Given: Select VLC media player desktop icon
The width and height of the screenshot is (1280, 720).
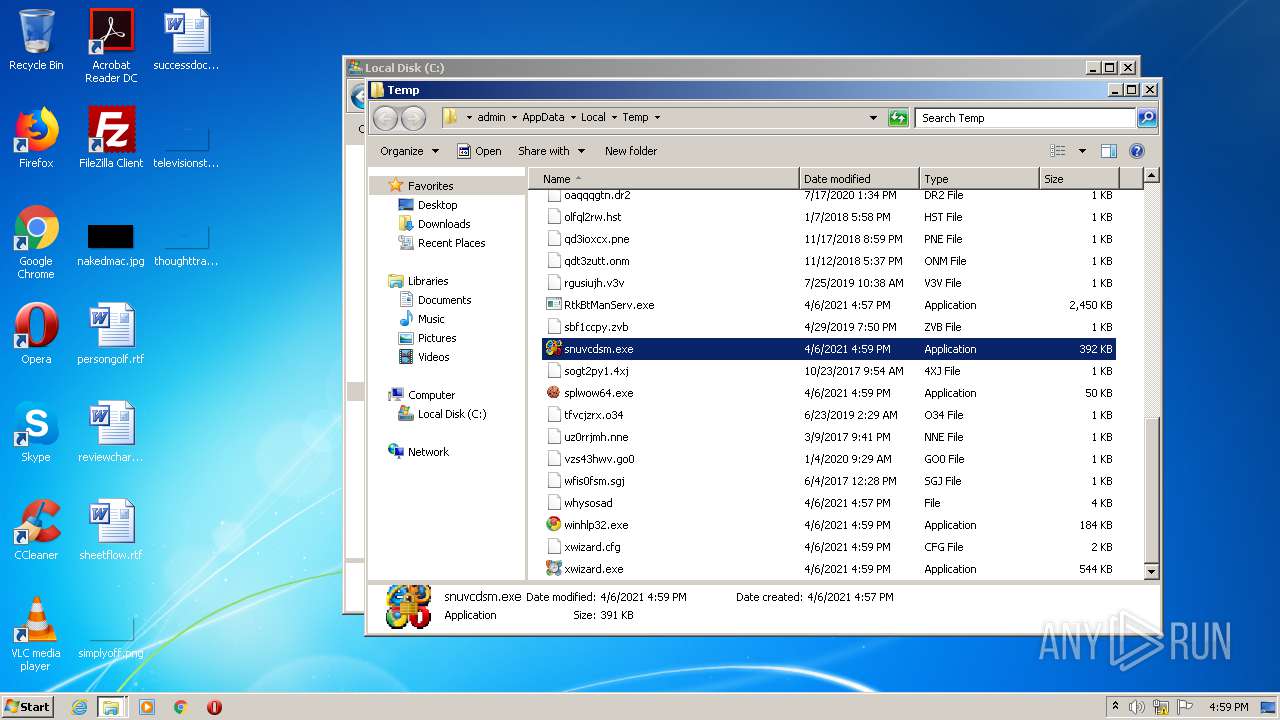Looking at the screenshot, I should tap(36, 634).
